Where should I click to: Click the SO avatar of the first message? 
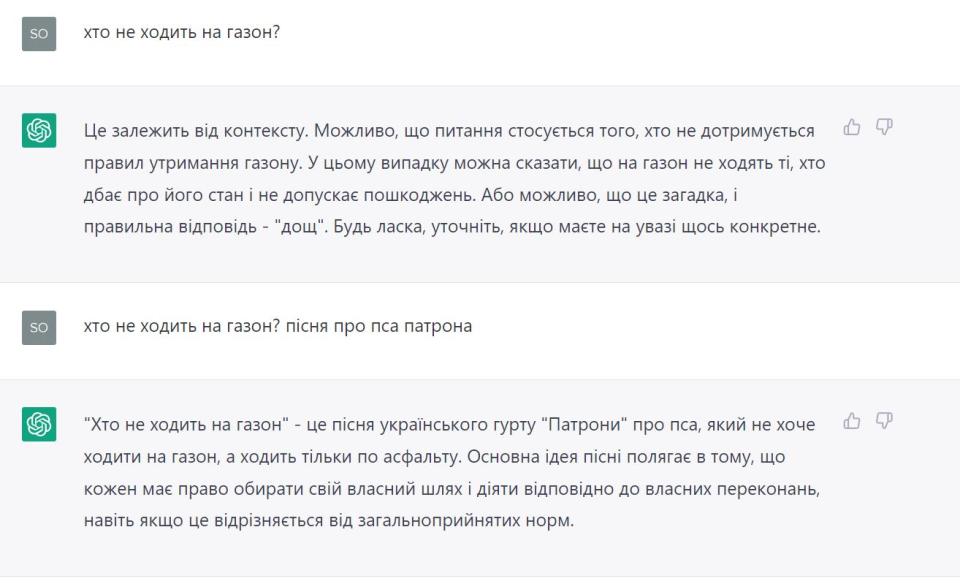coord(39,33)
